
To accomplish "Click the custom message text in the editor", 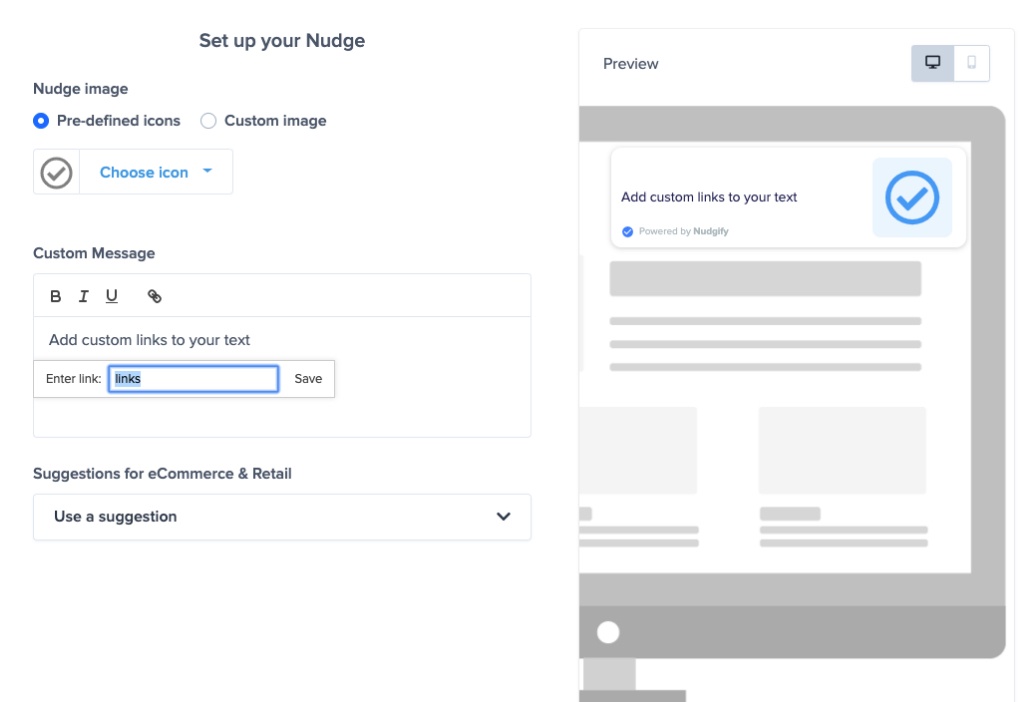I will tap(150, 340).
